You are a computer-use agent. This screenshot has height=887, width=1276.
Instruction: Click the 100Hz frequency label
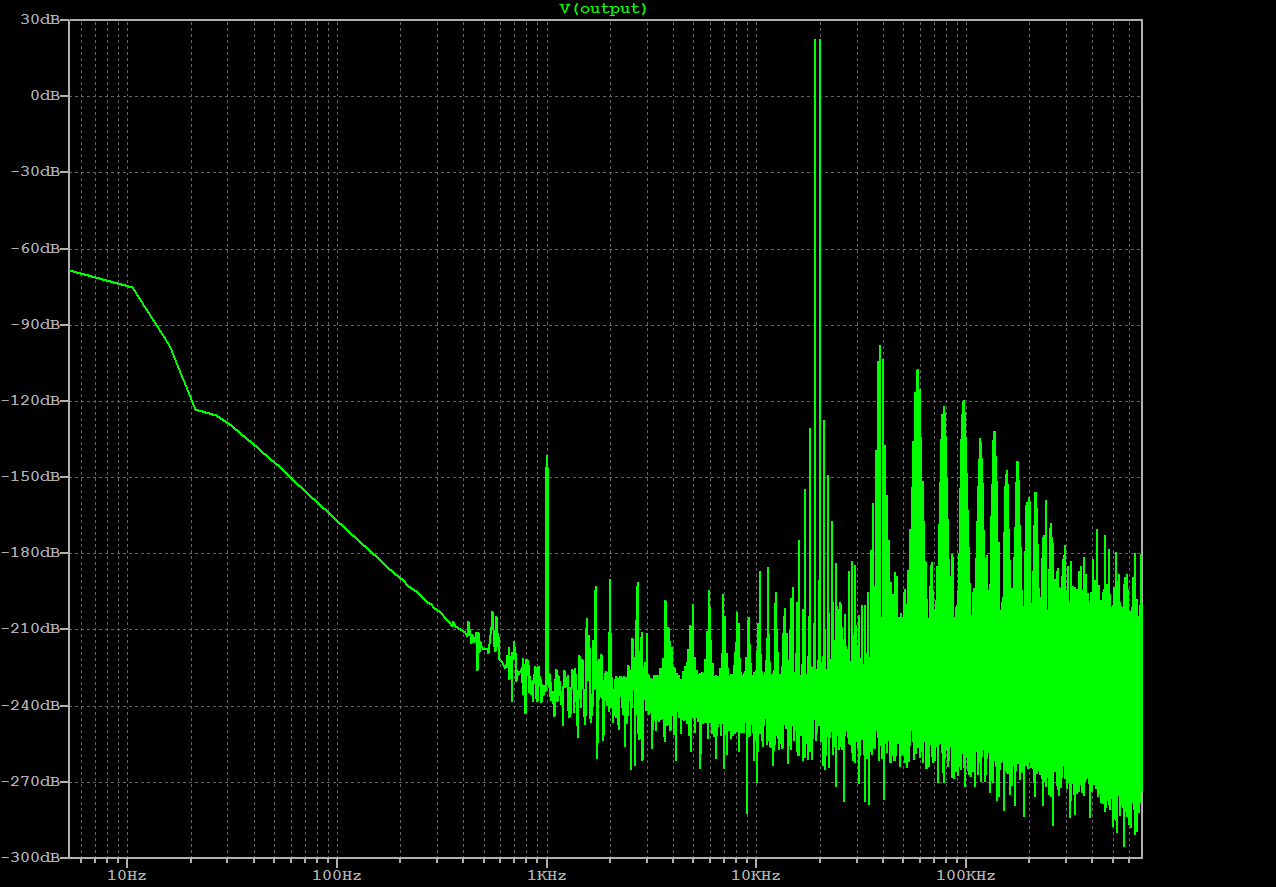pyautogui.click(x=337, y=875)
